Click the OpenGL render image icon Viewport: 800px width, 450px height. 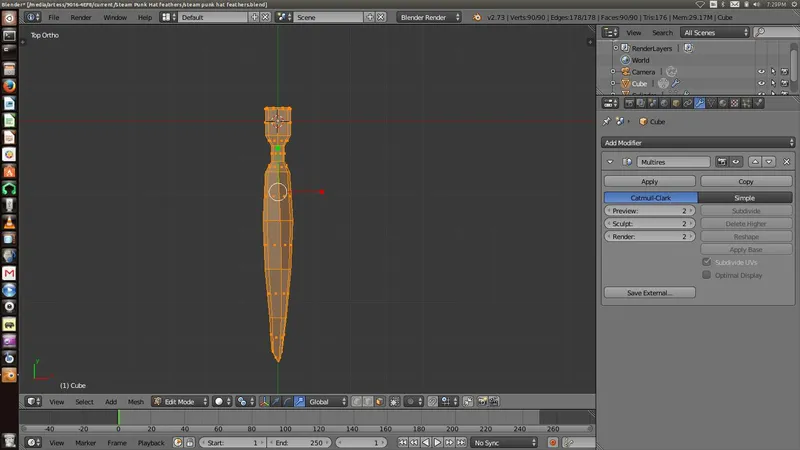[x=482, y=402]
